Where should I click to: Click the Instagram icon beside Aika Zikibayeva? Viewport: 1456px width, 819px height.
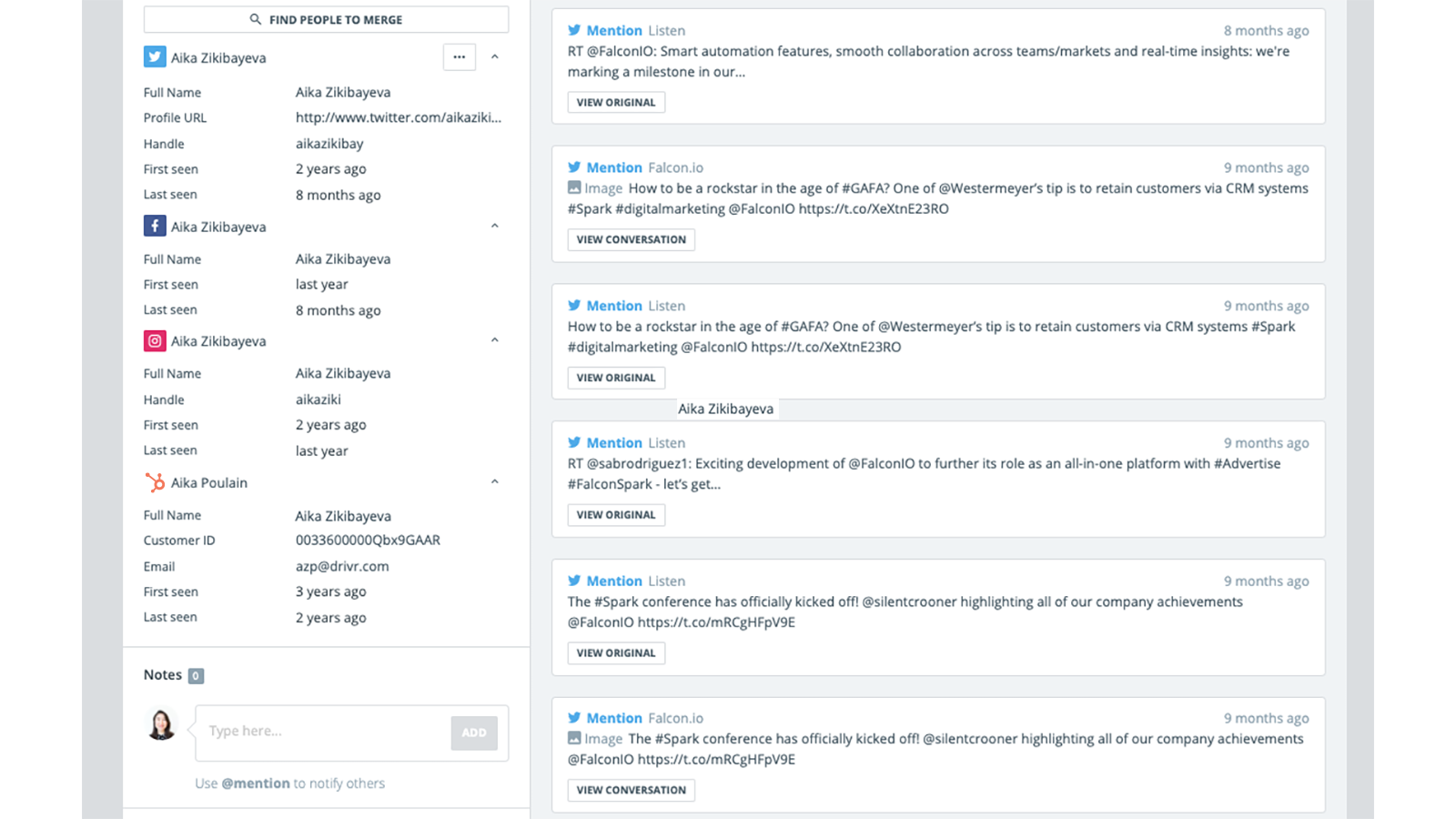click(x=155, y=341)
